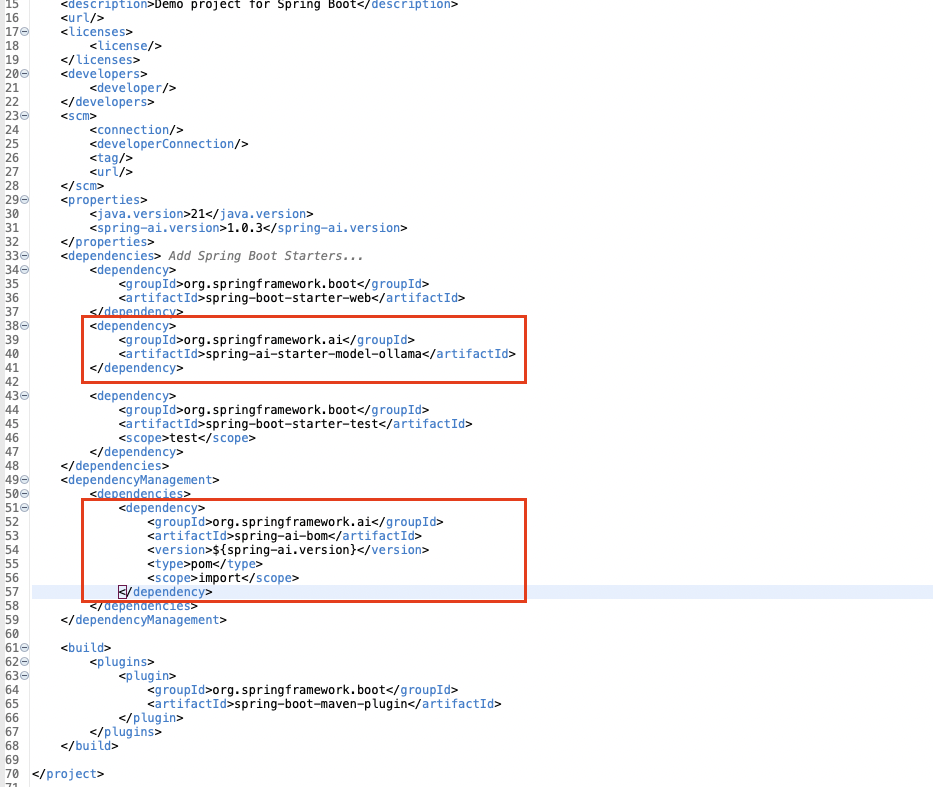
Task: Click line number 70 in the gutter
Action: pyautogui.click(x=12, y=774)
